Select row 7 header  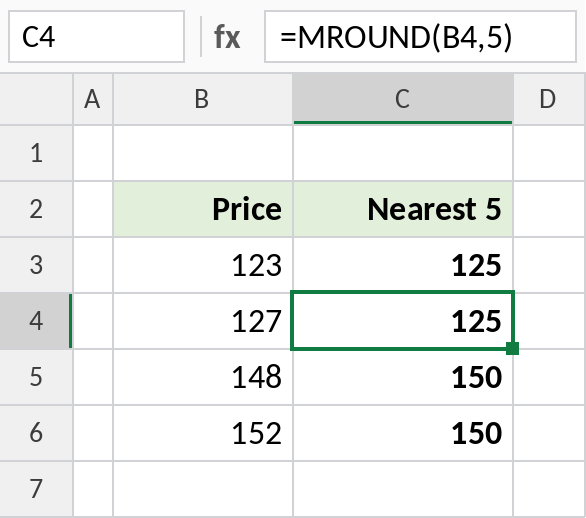[36, 489]
